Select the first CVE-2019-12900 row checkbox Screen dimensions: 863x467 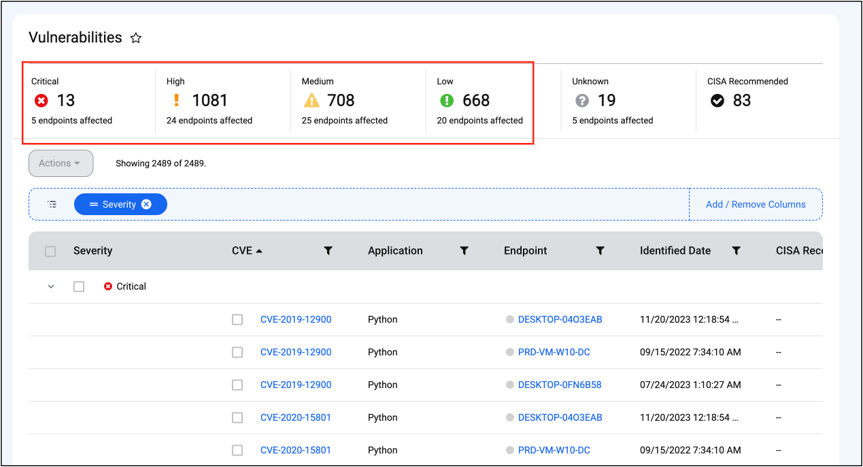[237, 320]
